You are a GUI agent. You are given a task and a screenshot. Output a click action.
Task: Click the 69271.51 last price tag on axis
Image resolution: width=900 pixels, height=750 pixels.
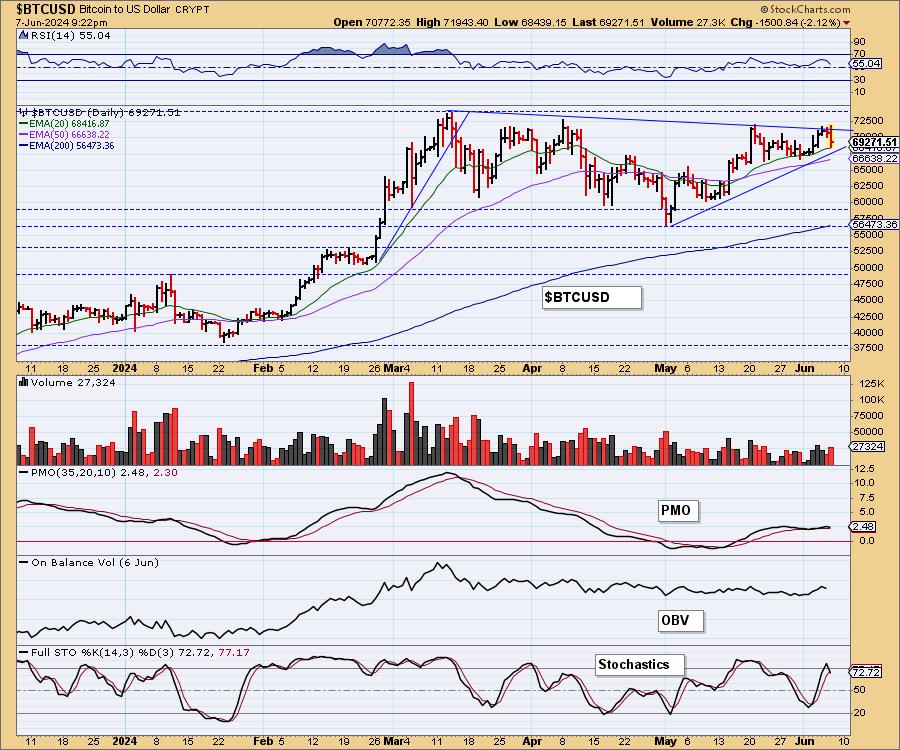coord(874,142)
